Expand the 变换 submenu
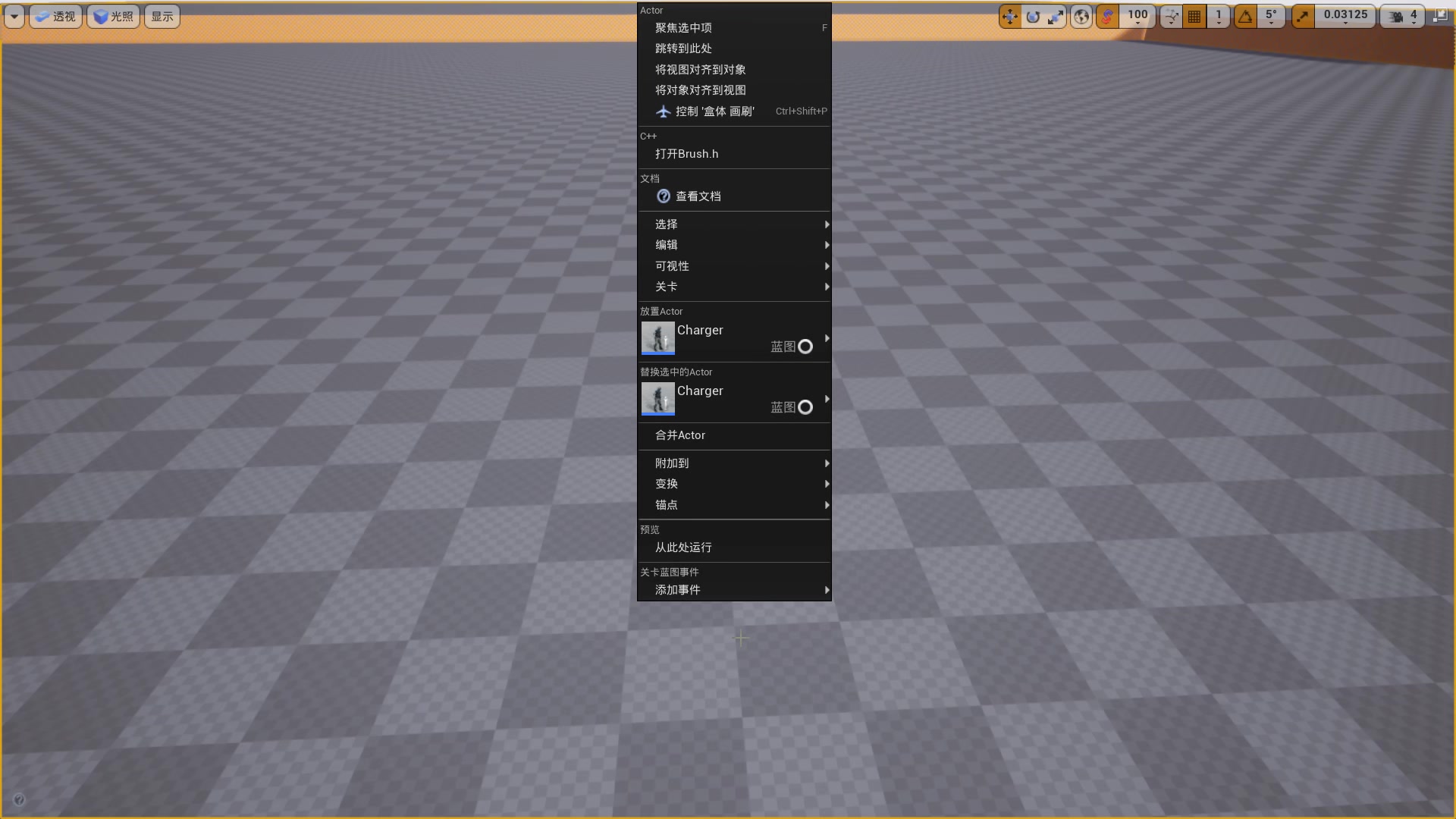This screenshot has height=819, width=1456. (734, 484)
